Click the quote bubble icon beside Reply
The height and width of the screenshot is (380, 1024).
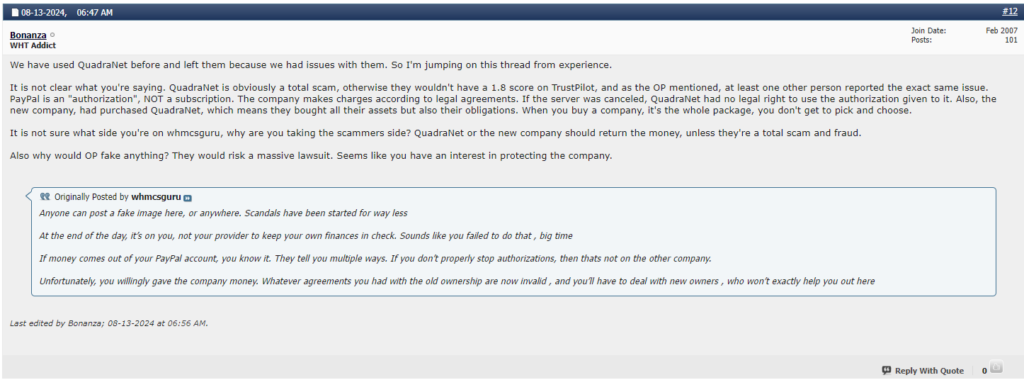pyautogui.click(x=886, y=370)
